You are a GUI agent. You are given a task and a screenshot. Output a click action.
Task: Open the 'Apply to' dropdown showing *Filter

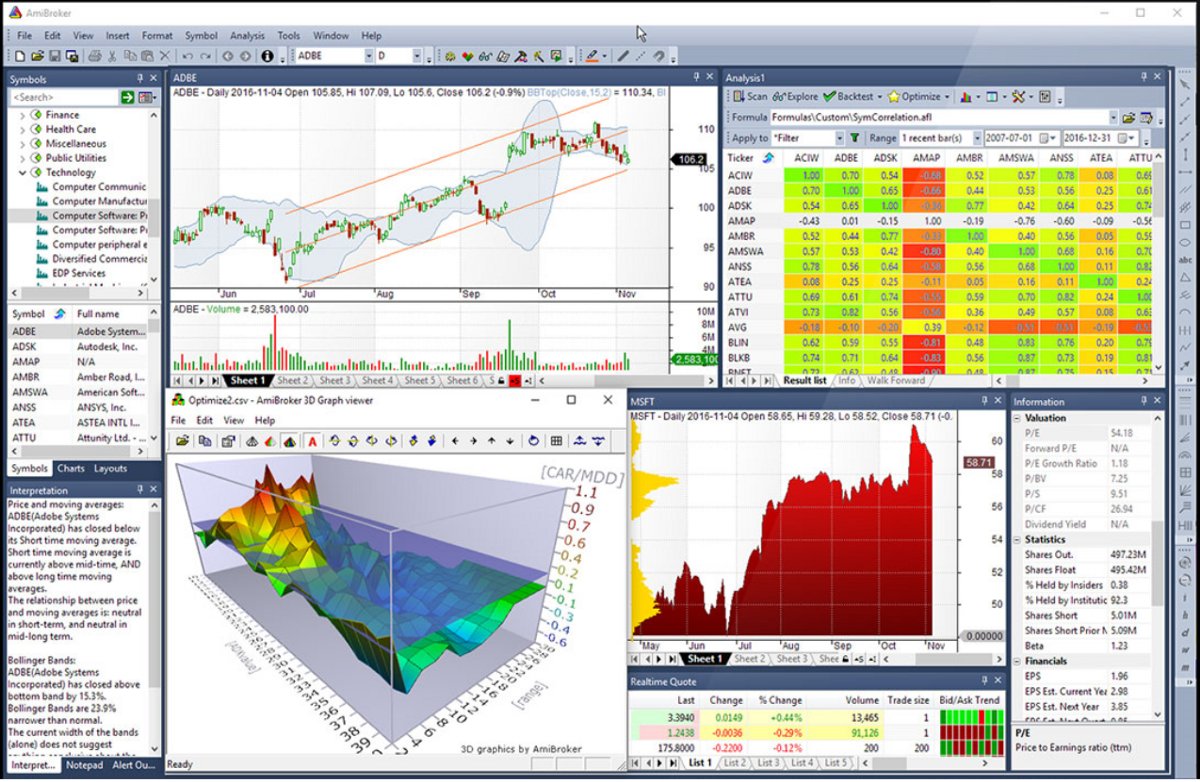tap(841, 136)
